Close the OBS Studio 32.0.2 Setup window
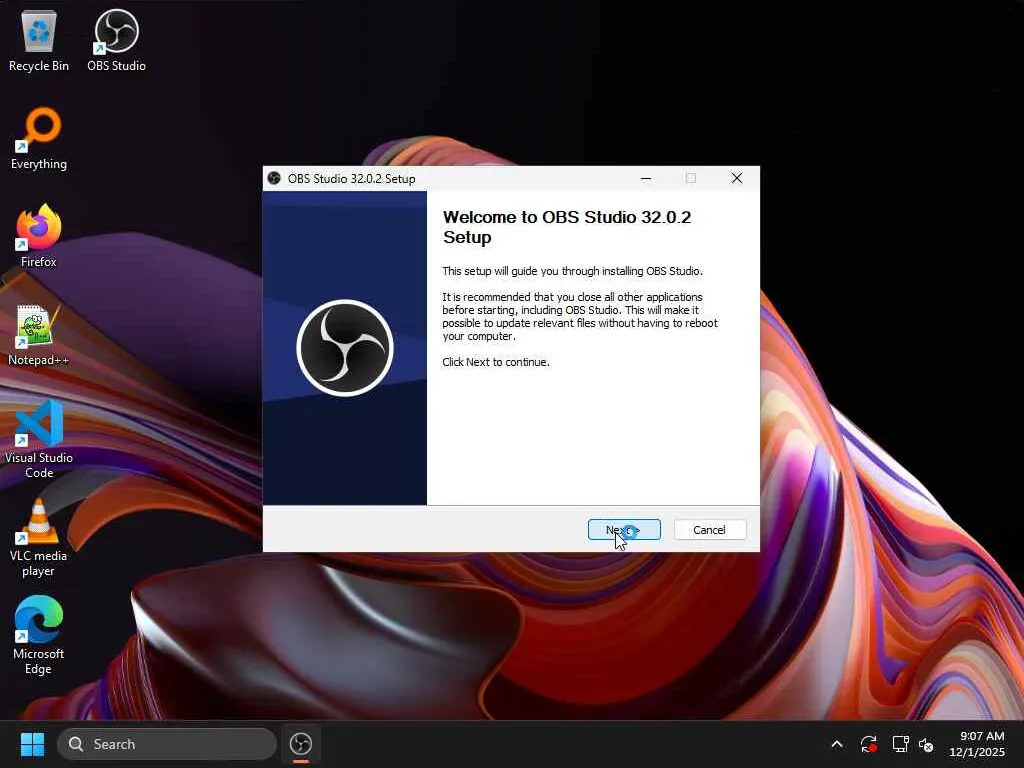Viewport: 1024px width, 768px height. 737,178
